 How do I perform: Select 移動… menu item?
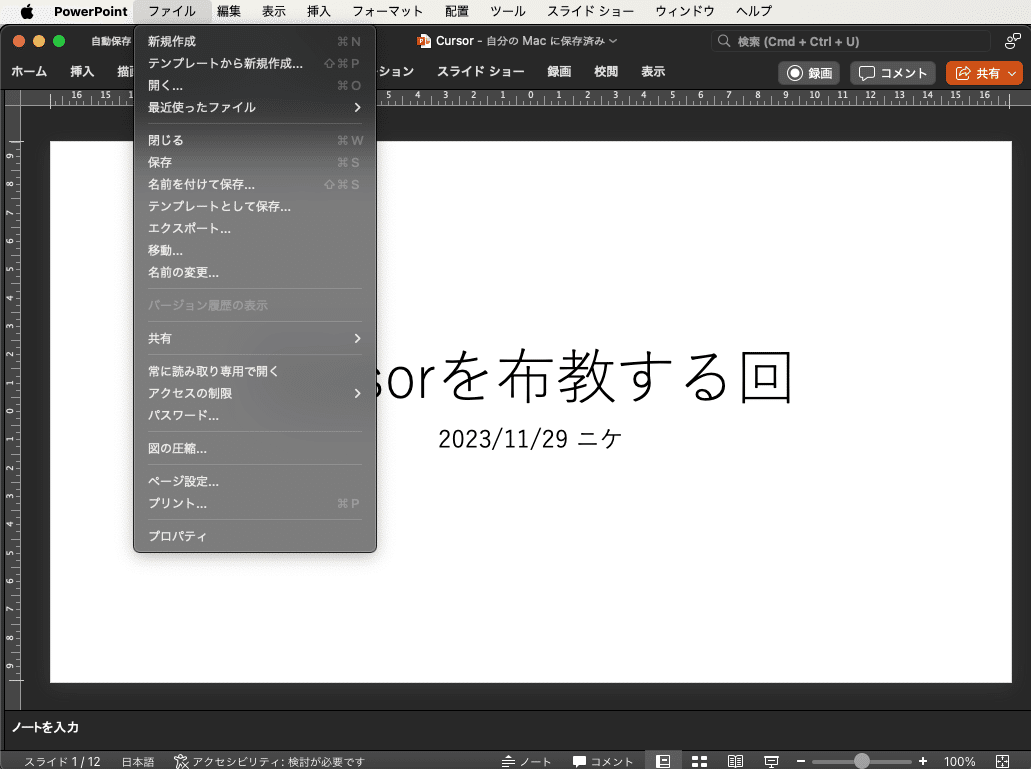pos(254,250)
